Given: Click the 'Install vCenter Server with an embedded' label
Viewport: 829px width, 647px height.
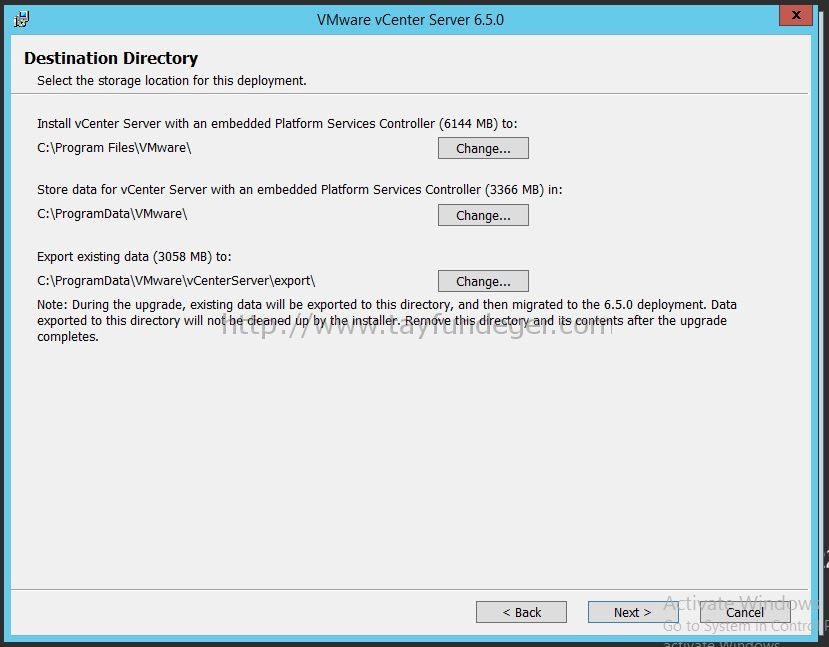Looking at the screenshot, I should click(x=277, y=124).
